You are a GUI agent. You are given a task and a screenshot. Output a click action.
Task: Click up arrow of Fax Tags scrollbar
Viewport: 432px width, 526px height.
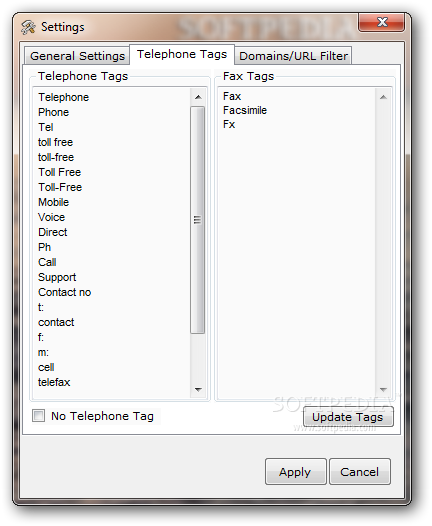pyautogui.click(x=383, y=97)
